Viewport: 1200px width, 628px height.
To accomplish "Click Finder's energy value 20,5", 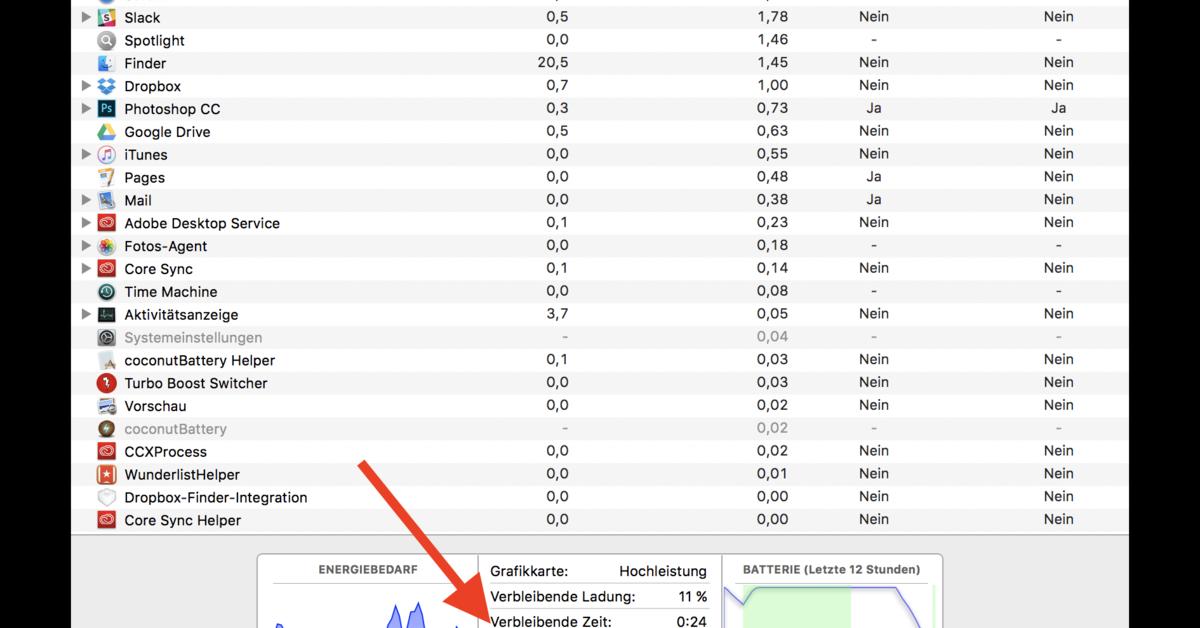I will 553,62.
